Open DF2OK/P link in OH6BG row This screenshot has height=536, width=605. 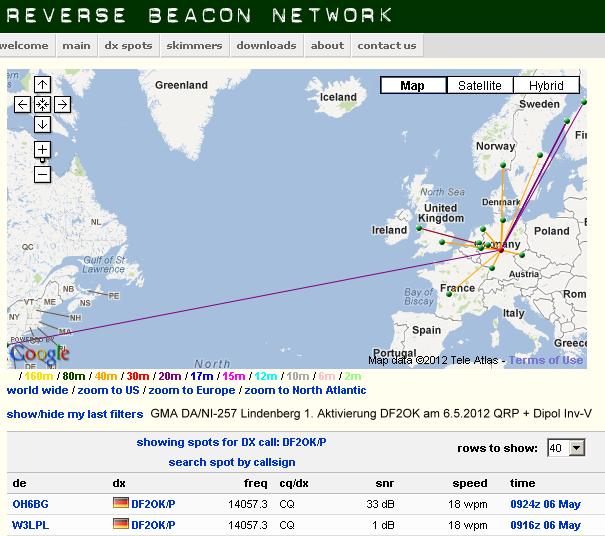153,504
